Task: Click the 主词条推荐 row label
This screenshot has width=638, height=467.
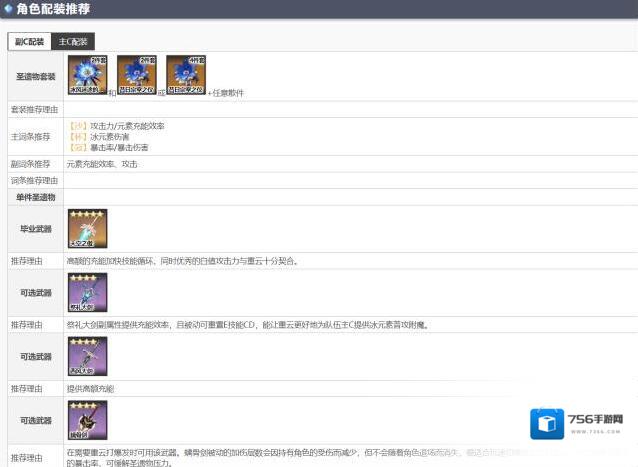Action: coord(30,136)
